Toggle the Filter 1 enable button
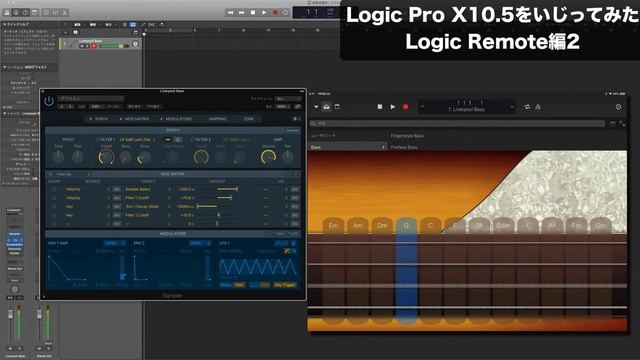 97,140
